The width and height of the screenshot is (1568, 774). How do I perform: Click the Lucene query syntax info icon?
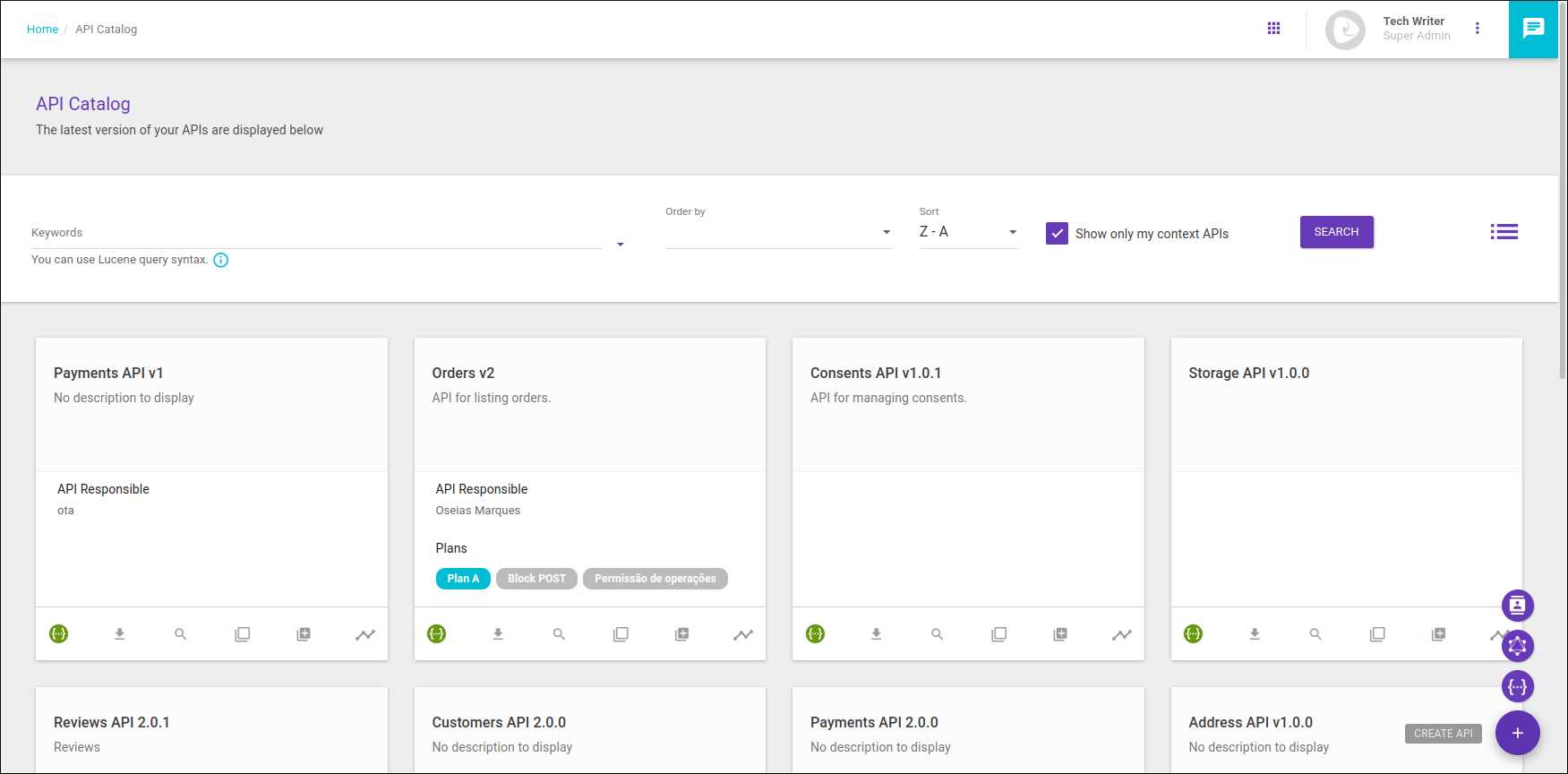(221, 260)
